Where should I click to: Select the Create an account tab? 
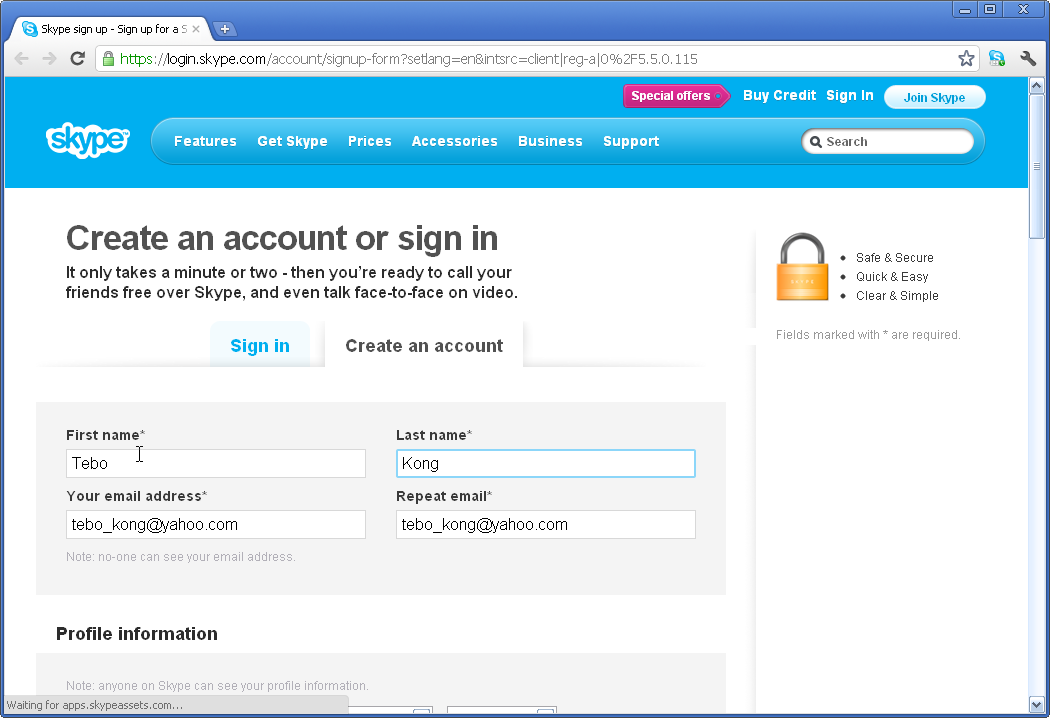424,345
